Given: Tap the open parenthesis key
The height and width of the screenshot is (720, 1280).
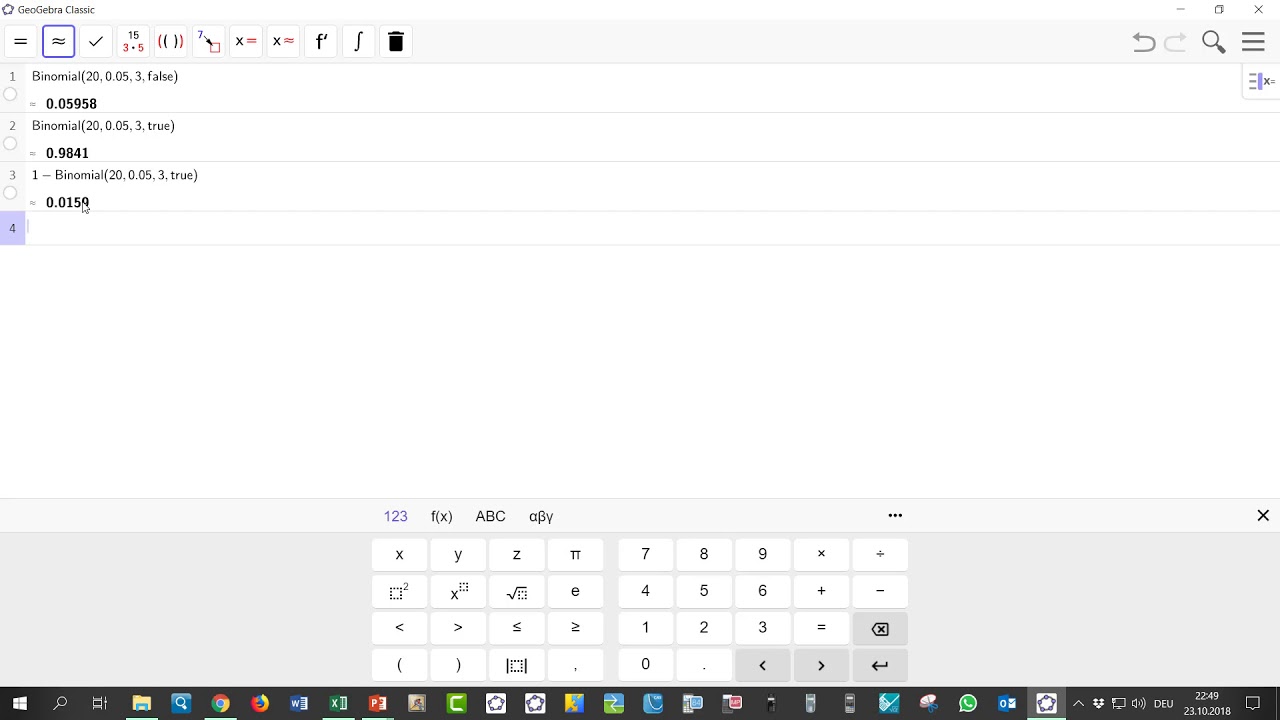Looking at the screenshot, I should pyautogui.click(x=399, y=665).
